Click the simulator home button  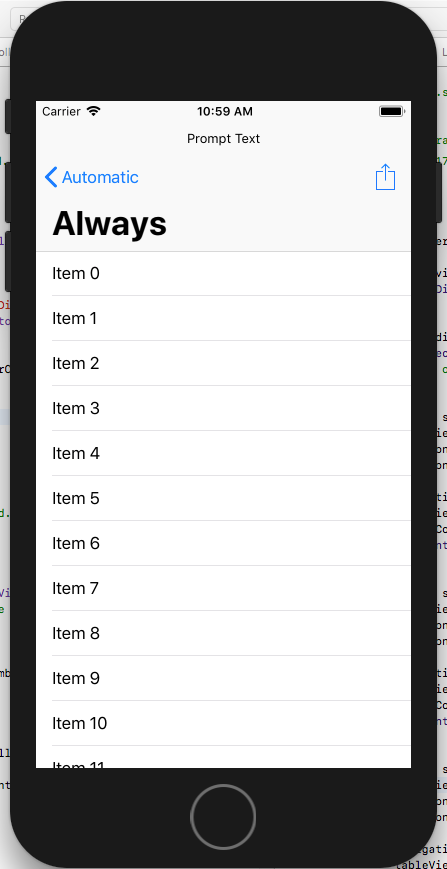click(x=223, y=817)
